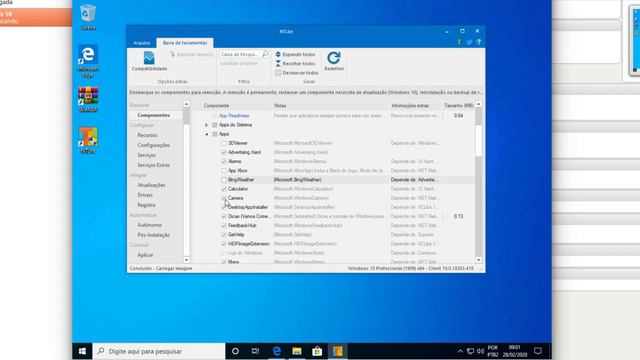Image resolution: width=640 pixels, height=360 pixels.
Task: Click the Windows taskbar search box
Action: 159,351
